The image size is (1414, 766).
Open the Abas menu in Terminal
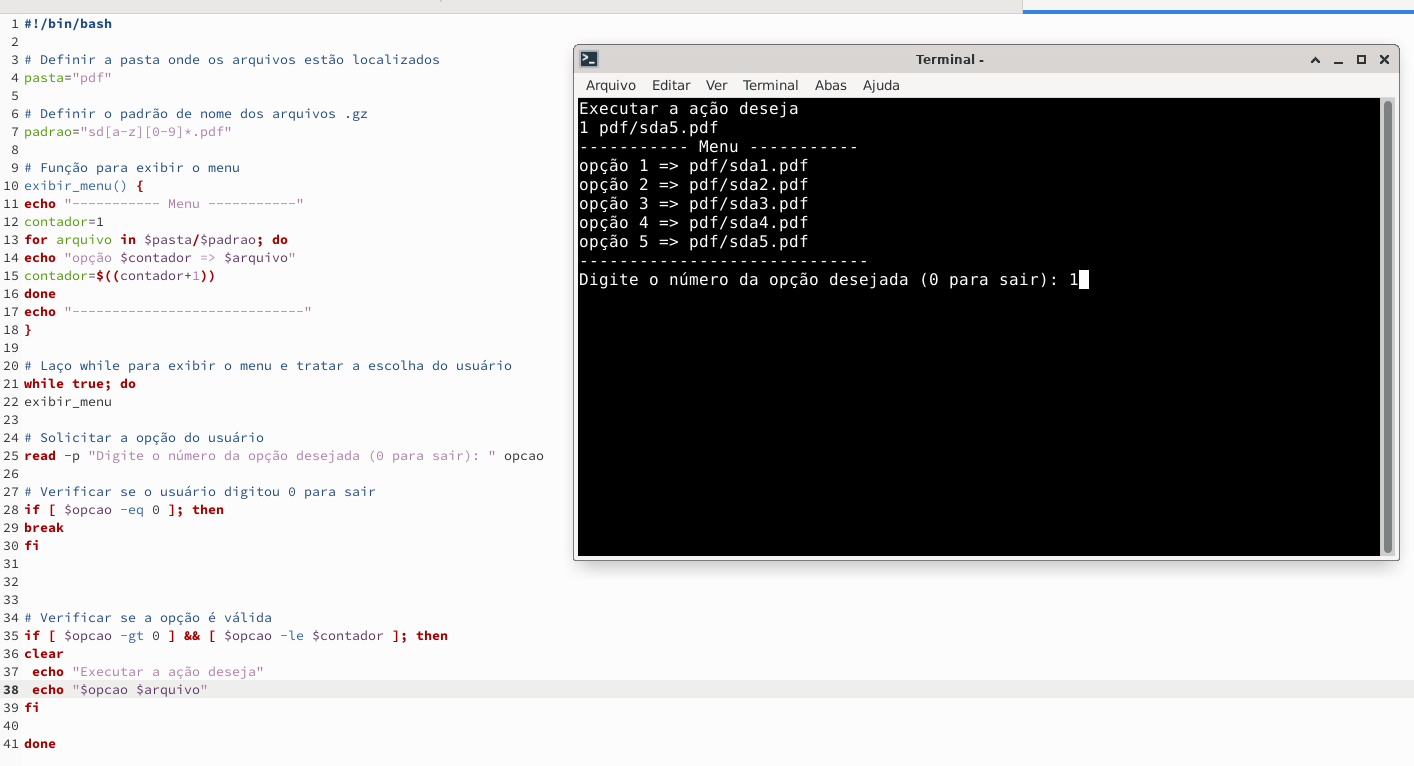pyautogui.click(x=831, y=85)
